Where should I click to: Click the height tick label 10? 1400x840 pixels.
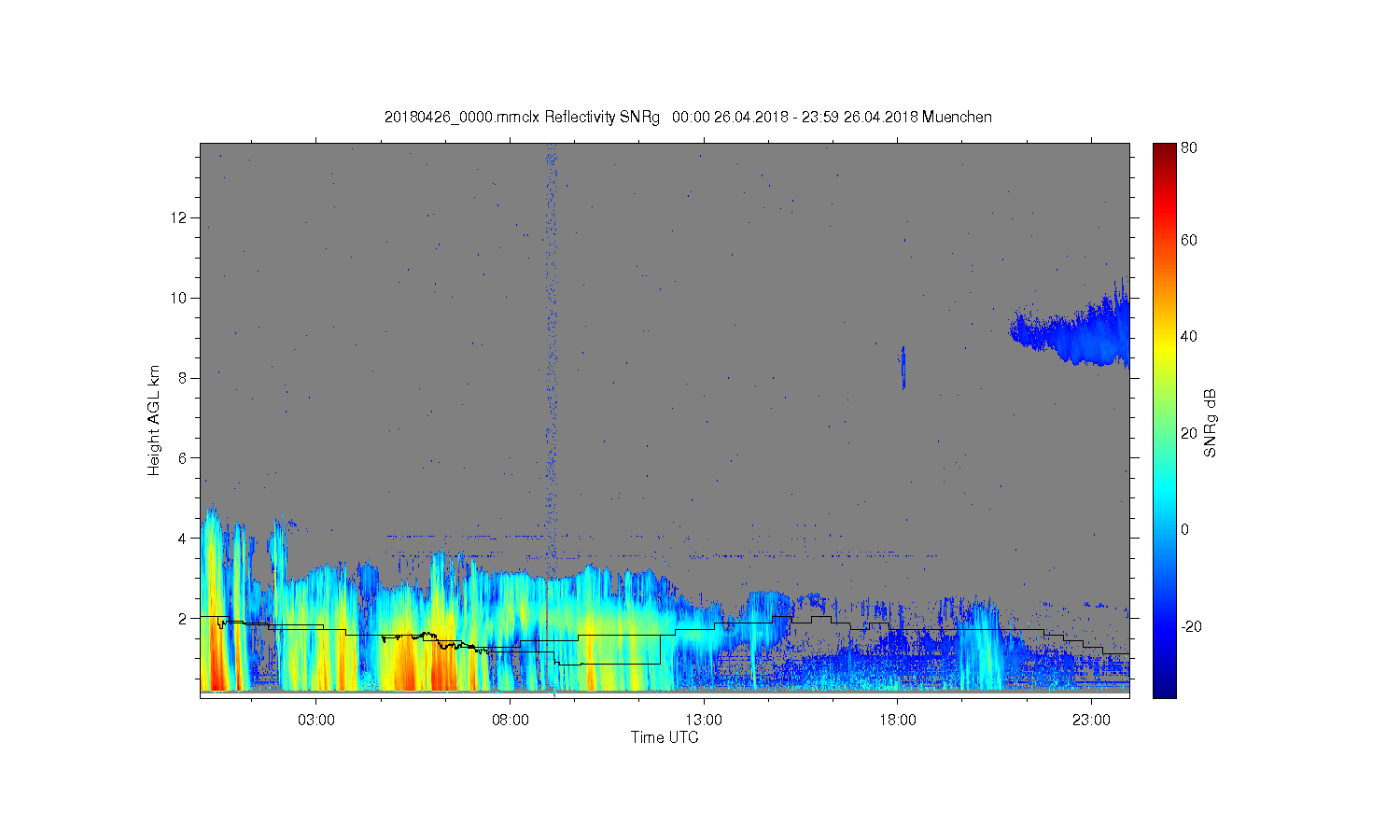[180, 298]
